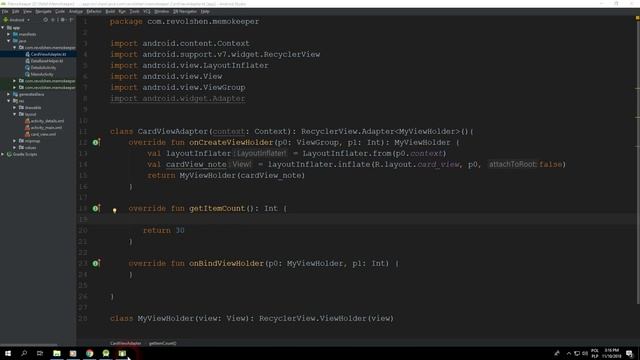Collapse the java folder

(9, 41)
